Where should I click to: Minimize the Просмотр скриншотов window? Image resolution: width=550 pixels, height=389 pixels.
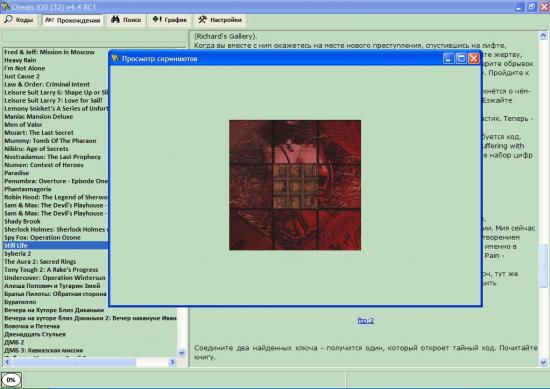[x=448, y=58]
